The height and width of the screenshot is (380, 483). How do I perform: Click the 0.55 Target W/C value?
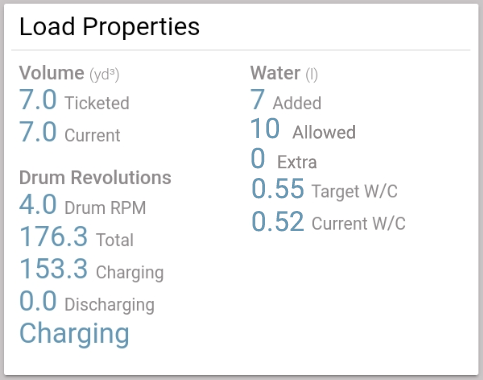[278, 189]
